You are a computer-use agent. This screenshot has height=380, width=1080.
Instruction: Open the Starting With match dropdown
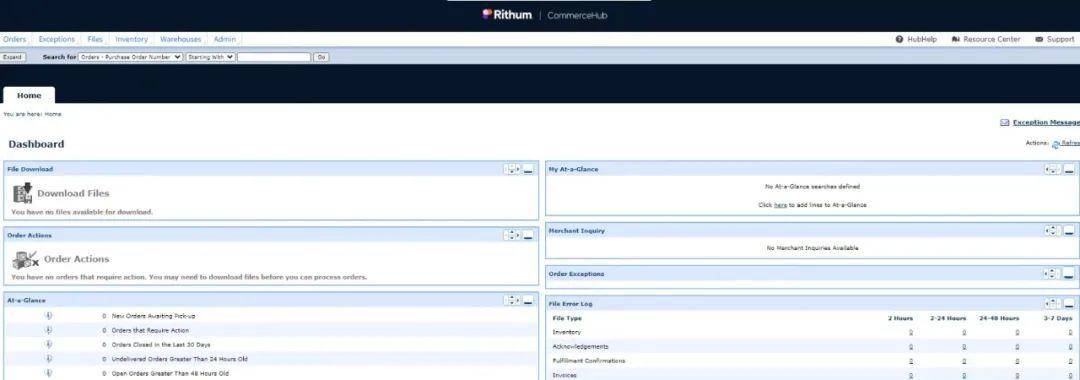(x=210, y=57)
